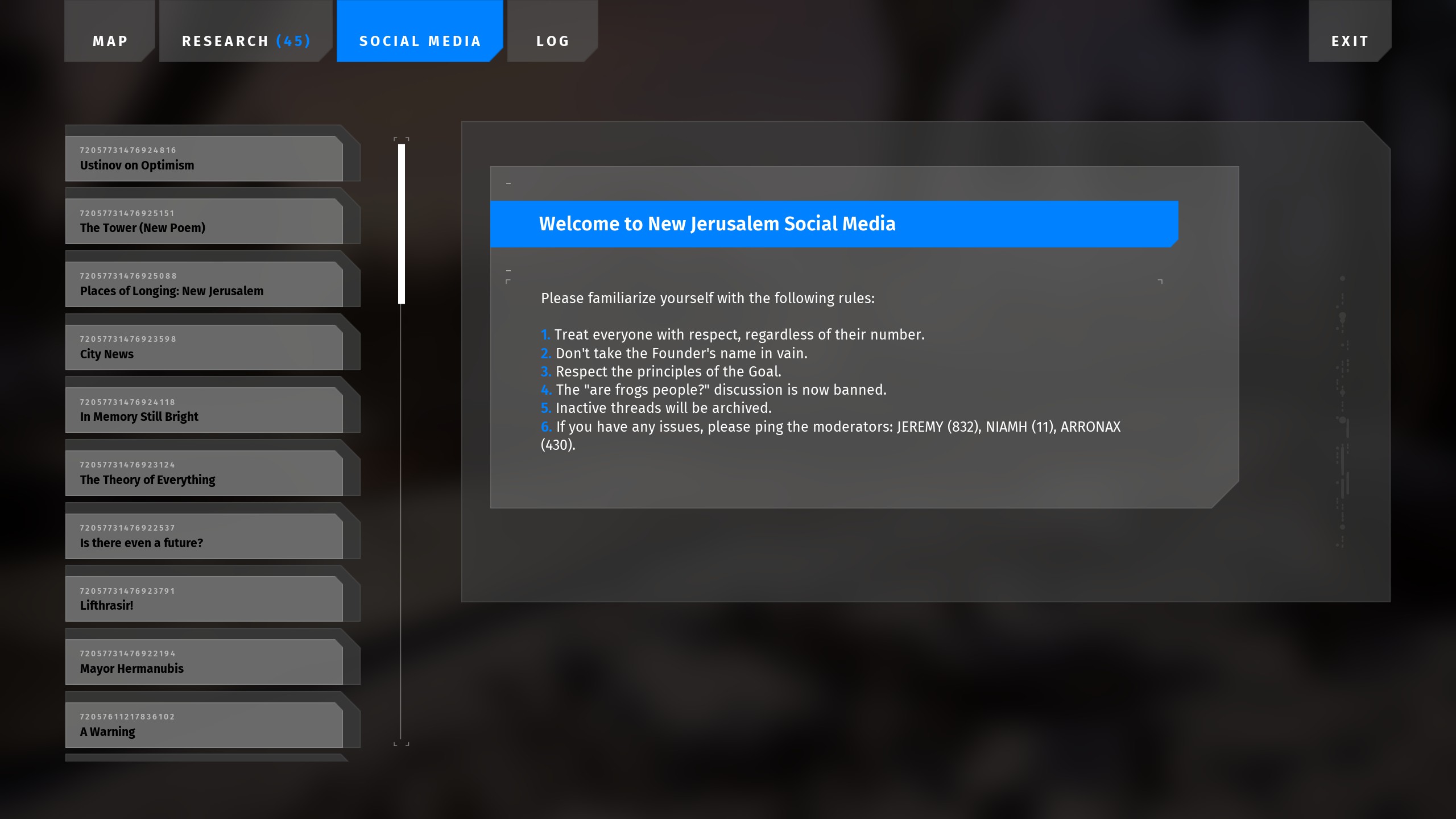1456x819 pixels.
Task: Click the EXIT button
Action: [1349, 40]
